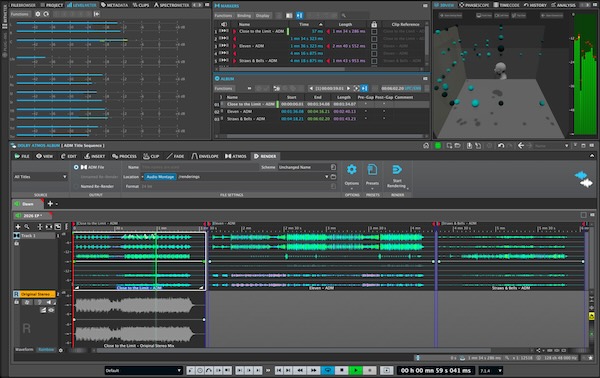Image resolution: width=600 pixels, height=378 pixels.
Task: Toggle the blue Loop button
Action: [328, 370]
